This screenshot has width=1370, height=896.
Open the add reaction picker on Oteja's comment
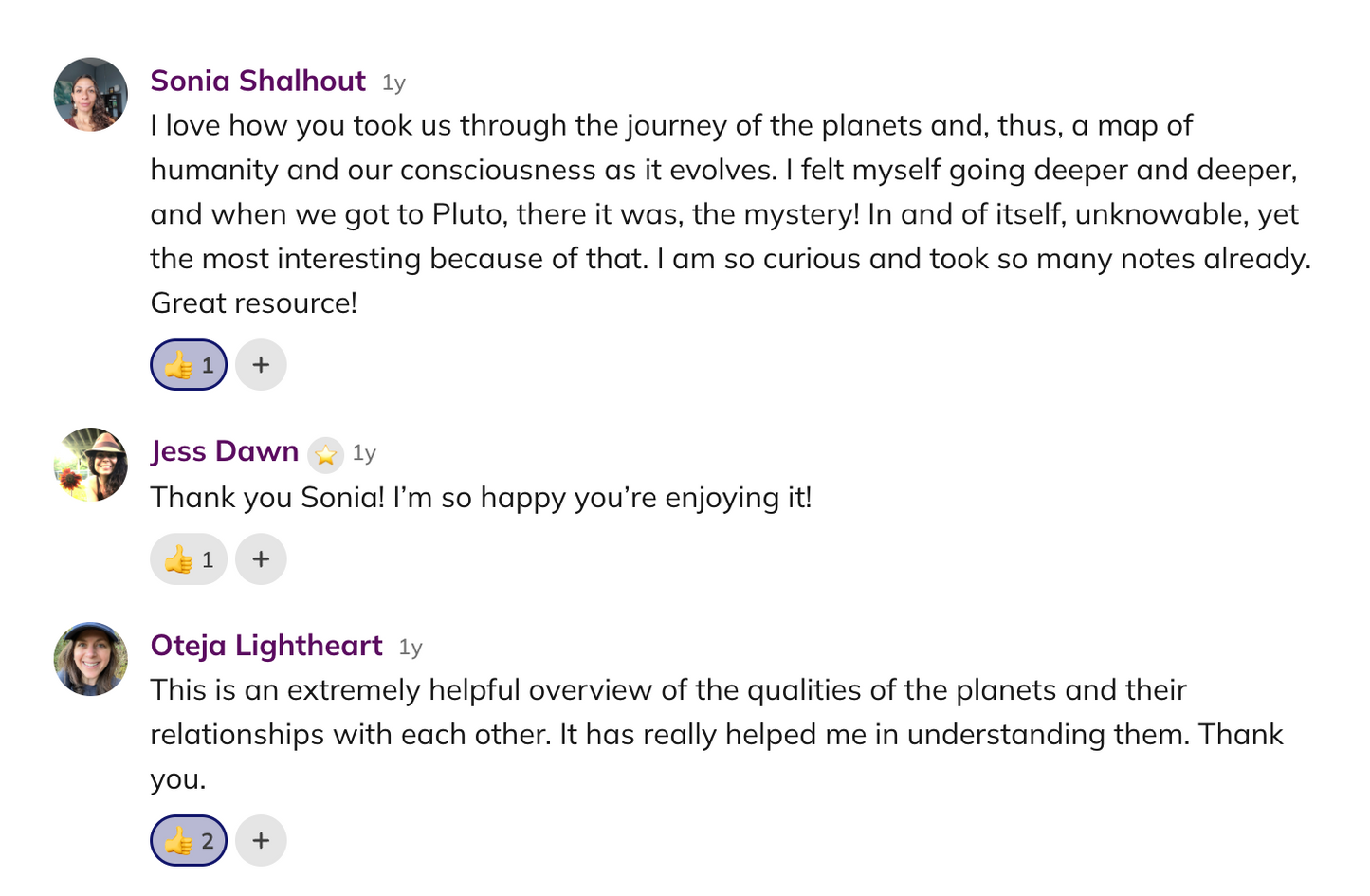[x=260, y=838]
